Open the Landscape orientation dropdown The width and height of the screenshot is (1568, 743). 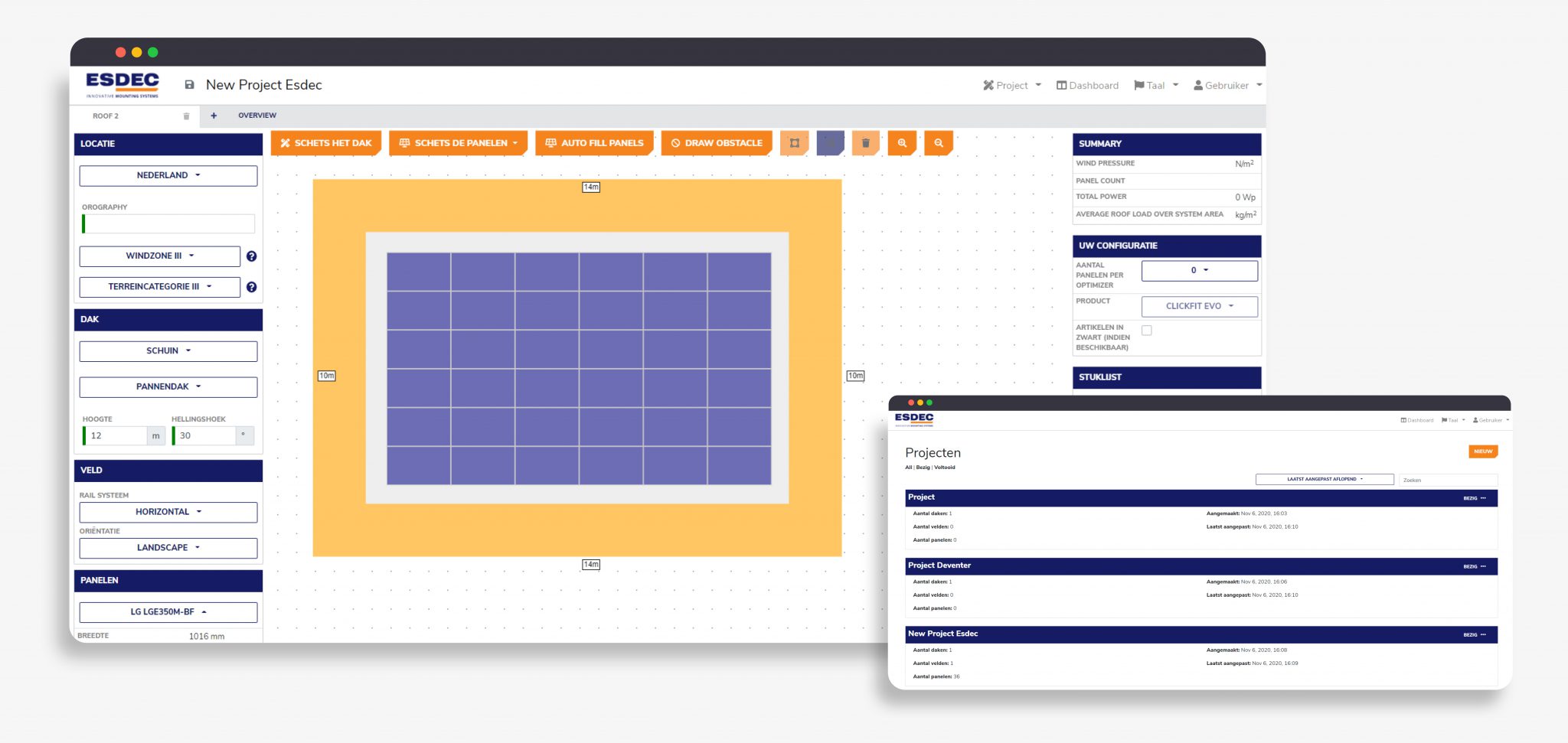coord(168,547)
